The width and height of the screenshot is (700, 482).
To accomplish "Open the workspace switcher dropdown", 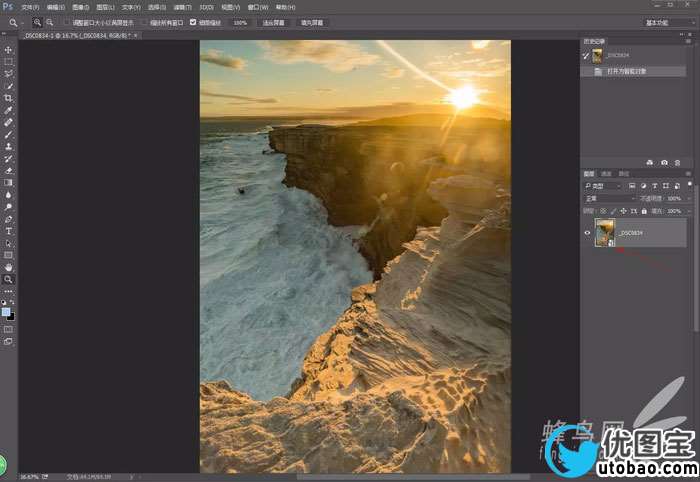I will coord(670,22).
